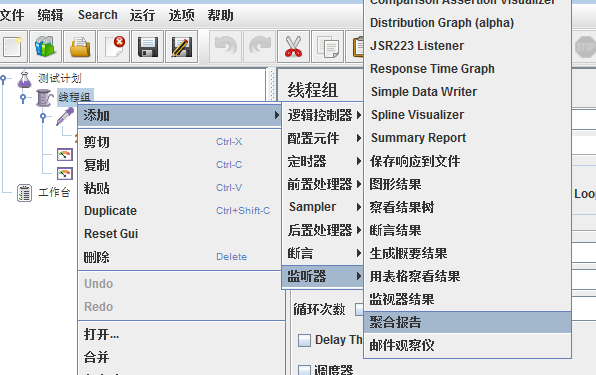Viewport: 596px width, 375px height.
Task: Add the JSR223 Listener item
Action: pos(468,46)
